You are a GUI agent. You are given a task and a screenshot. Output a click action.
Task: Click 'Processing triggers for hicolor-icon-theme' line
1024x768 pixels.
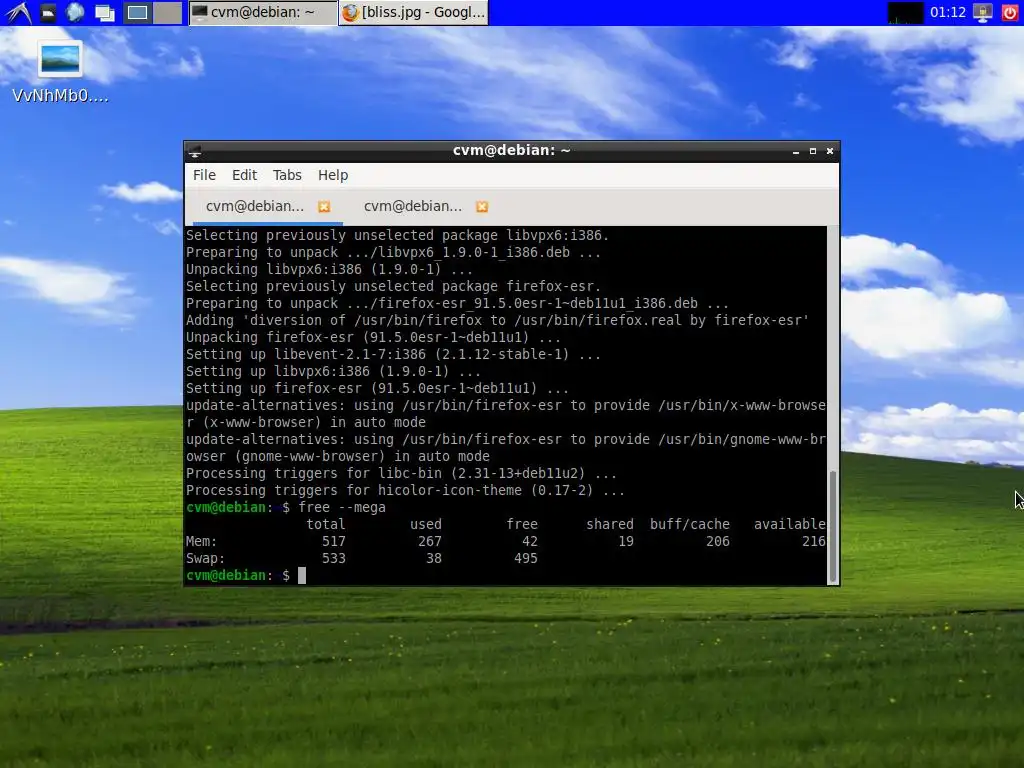tap(405, 490)
